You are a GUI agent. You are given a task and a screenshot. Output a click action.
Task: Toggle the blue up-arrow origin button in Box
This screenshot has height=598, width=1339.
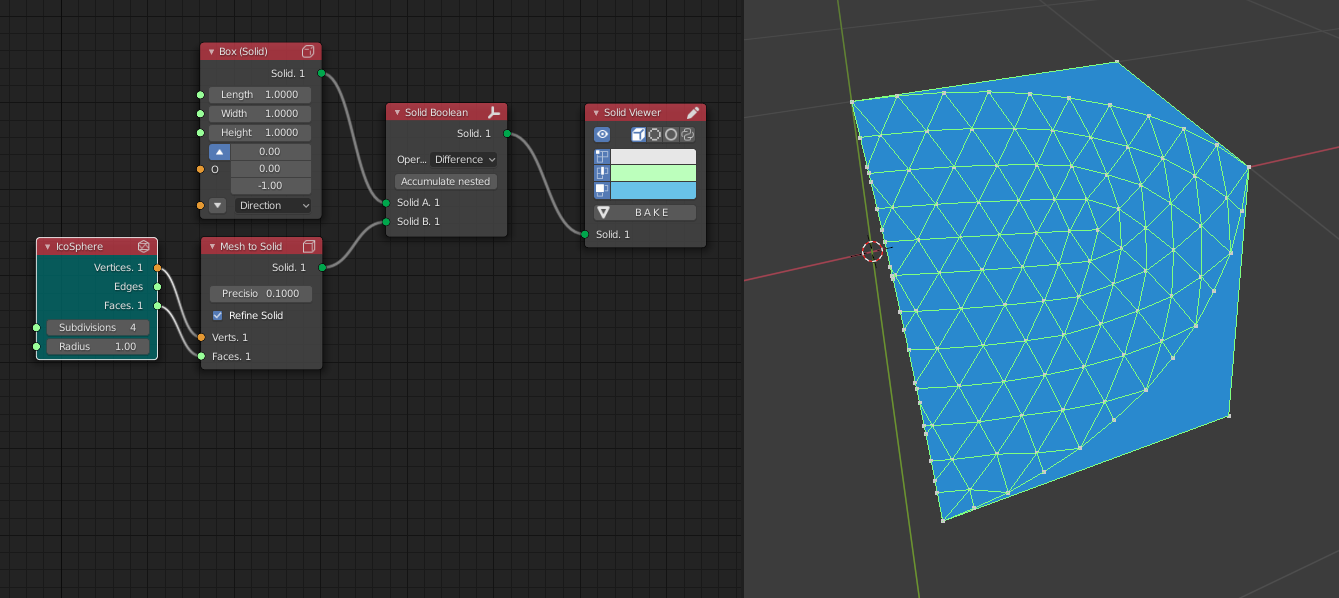[220, 152]
